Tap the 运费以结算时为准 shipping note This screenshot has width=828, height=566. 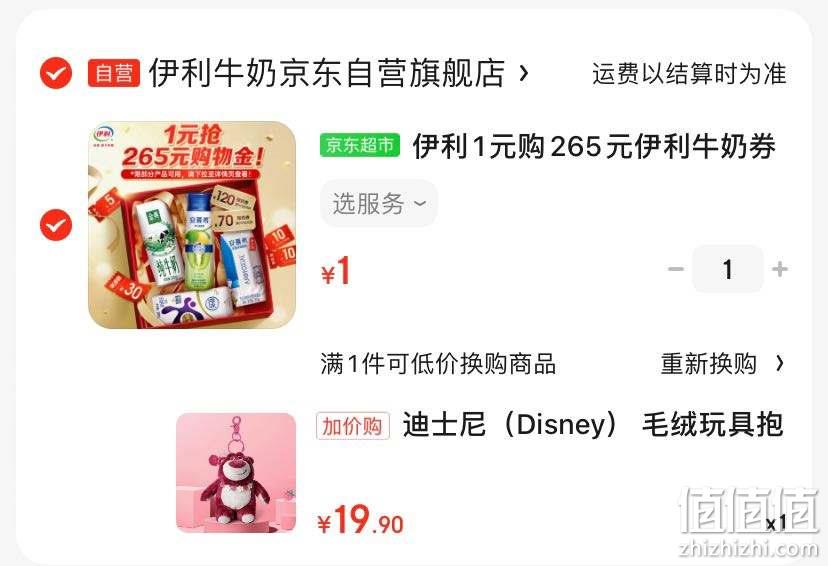tap(689, 73)
